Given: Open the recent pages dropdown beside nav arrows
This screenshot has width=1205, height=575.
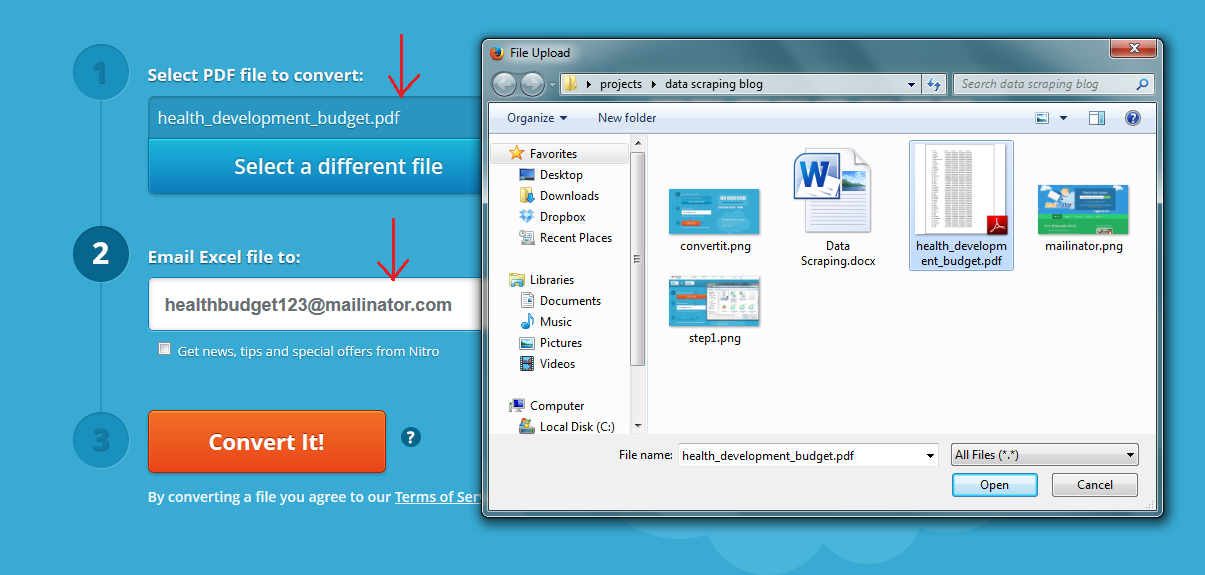Looking at the screenshot, I should point(551,85).
